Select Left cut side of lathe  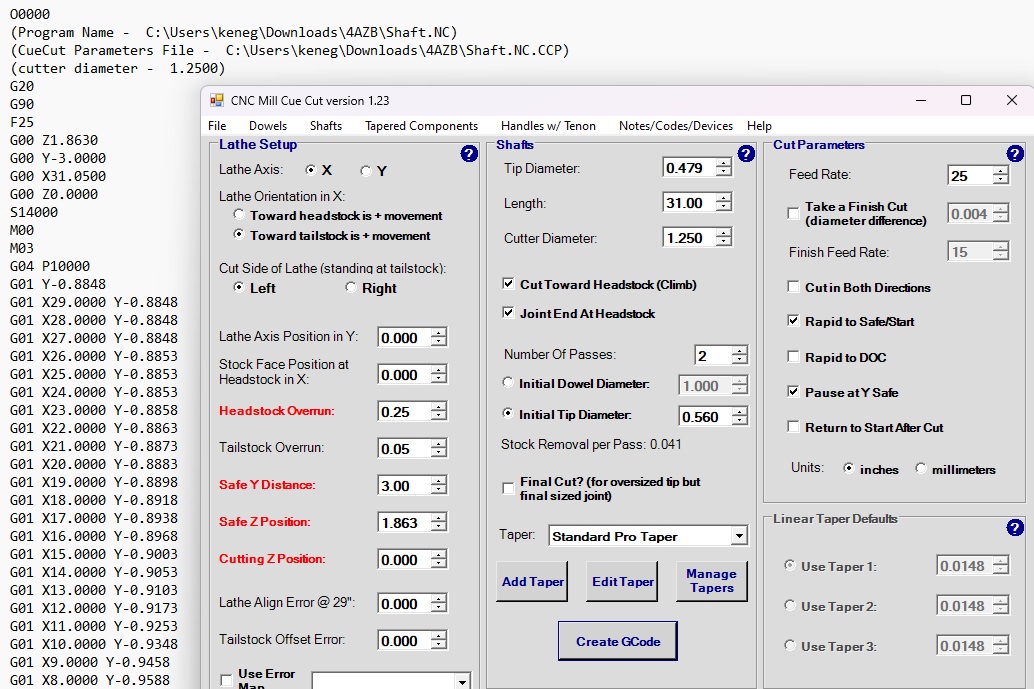pyautogui.click(x=239, y=287)
